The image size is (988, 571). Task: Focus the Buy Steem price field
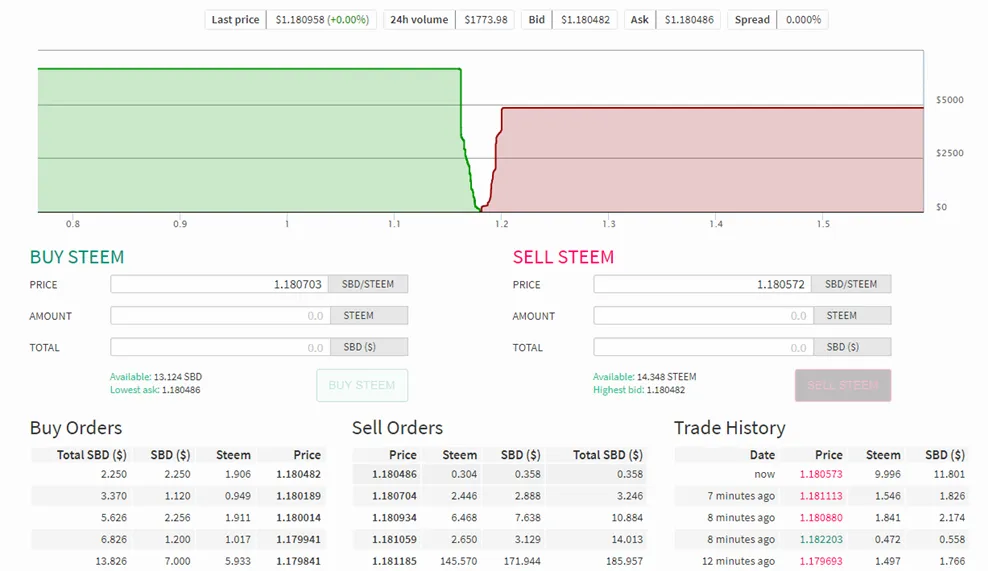[220, 284]
